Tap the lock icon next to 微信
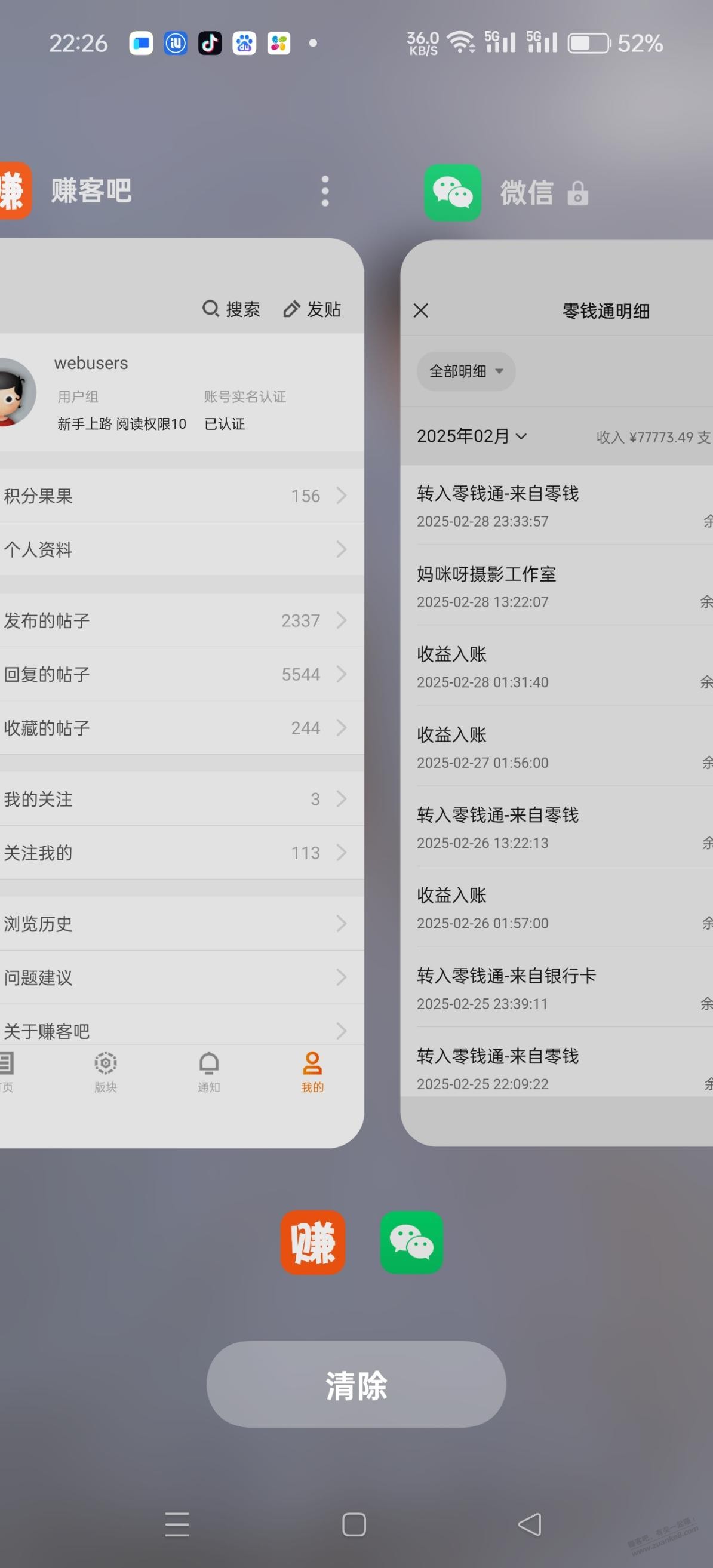Image resolution: width=713 pixels, height=1568 pixels. pyautogui.click(x=577, y=193)
